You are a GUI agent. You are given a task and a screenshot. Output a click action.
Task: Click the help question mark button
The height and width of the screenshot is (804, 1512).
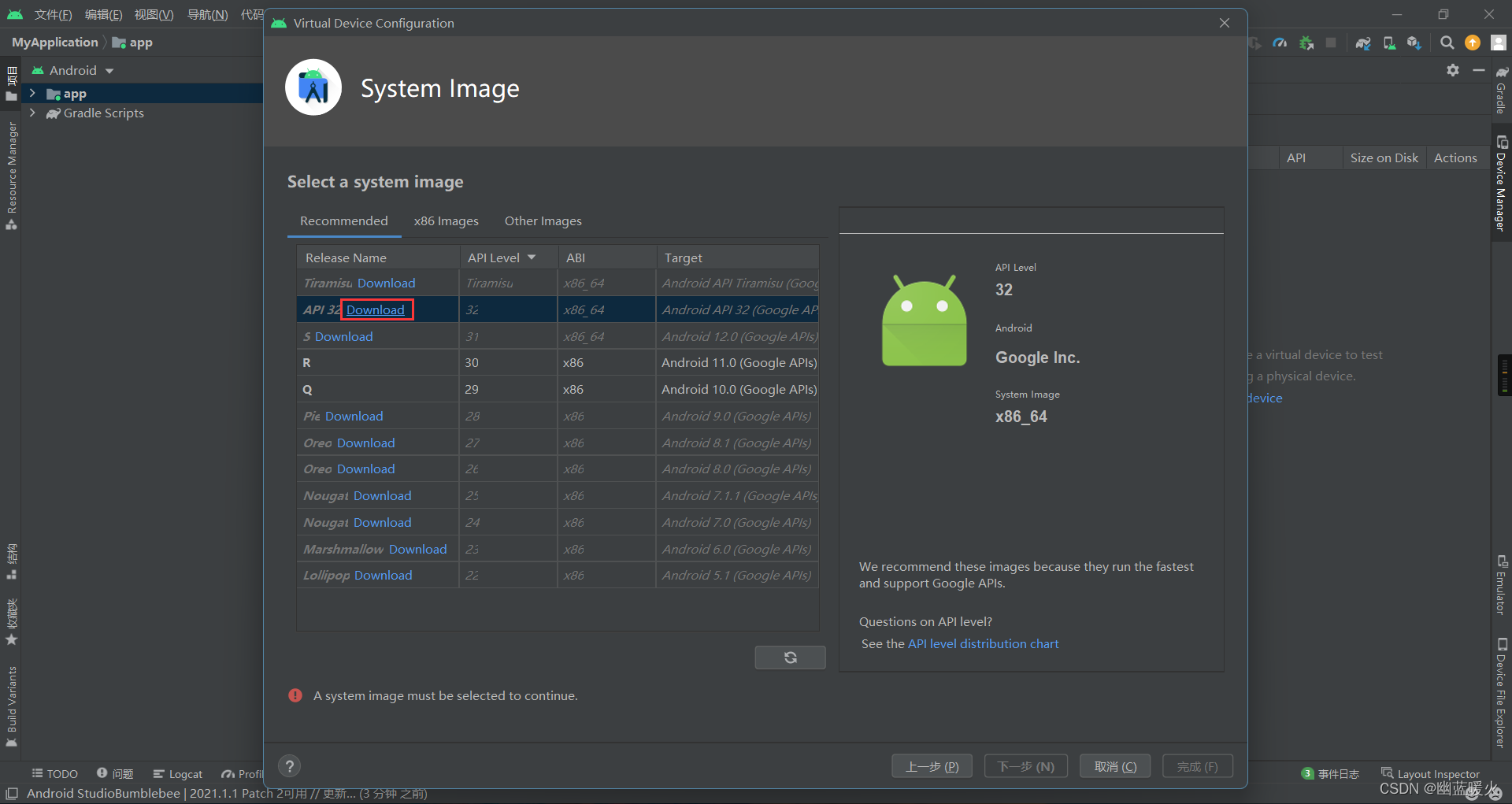click(290, 766)
